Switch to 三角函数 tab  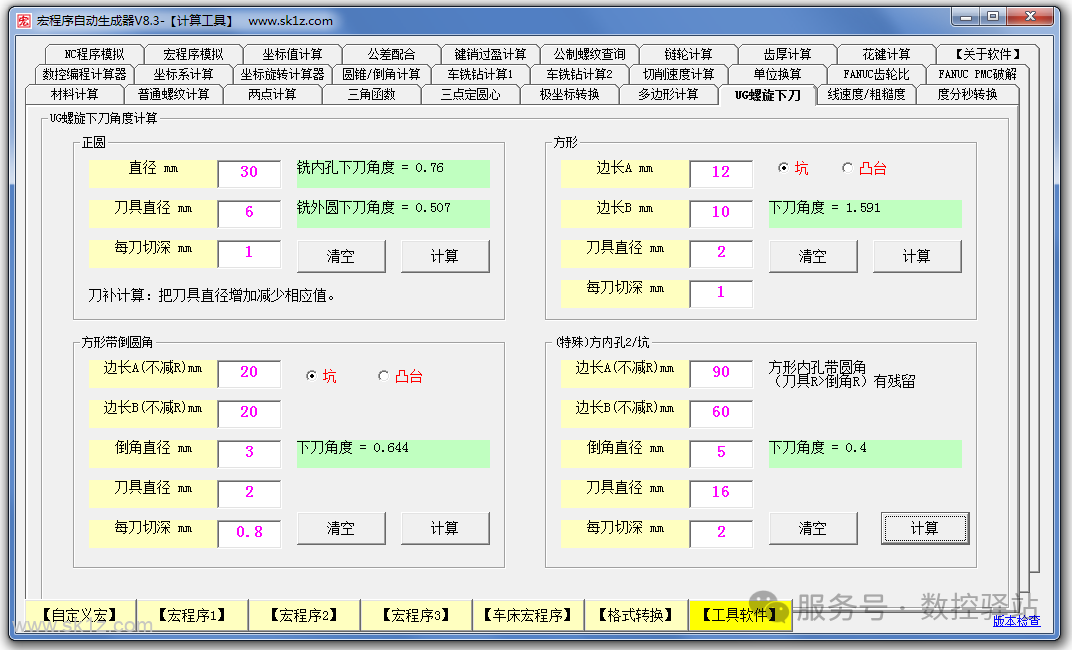(x=372, y=94)
